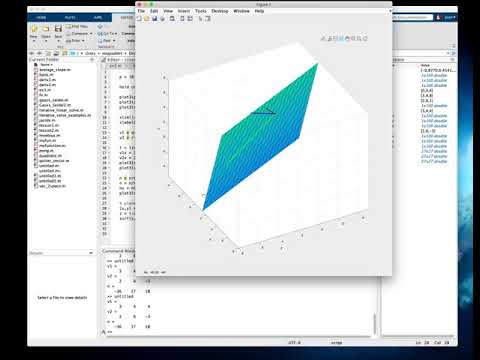Click Insert Legend icon in figure toolbar

click(190, 19)
